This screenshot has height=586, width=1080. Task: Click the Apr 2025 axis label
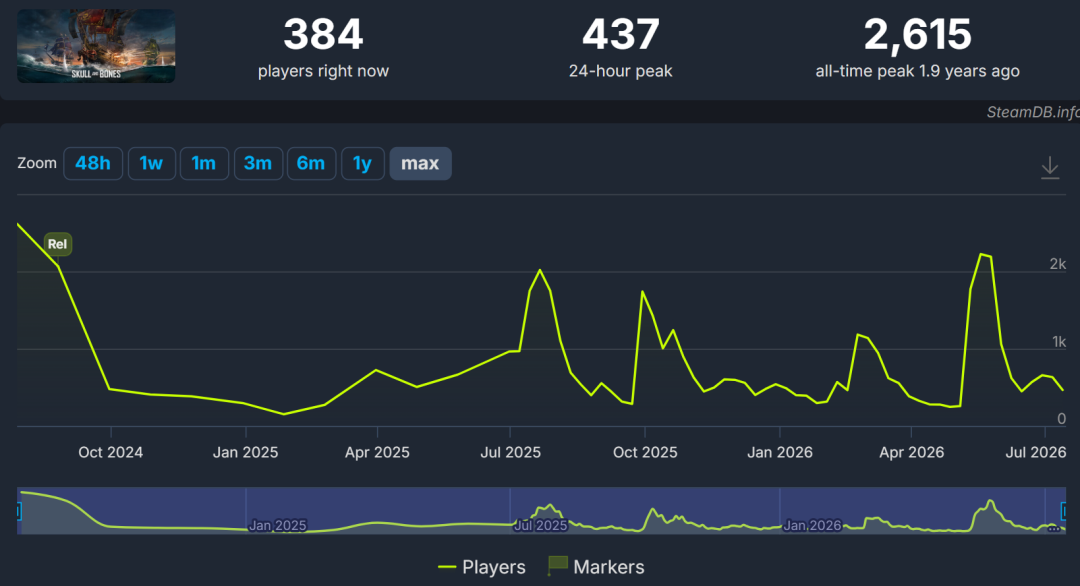pos(377,452)
